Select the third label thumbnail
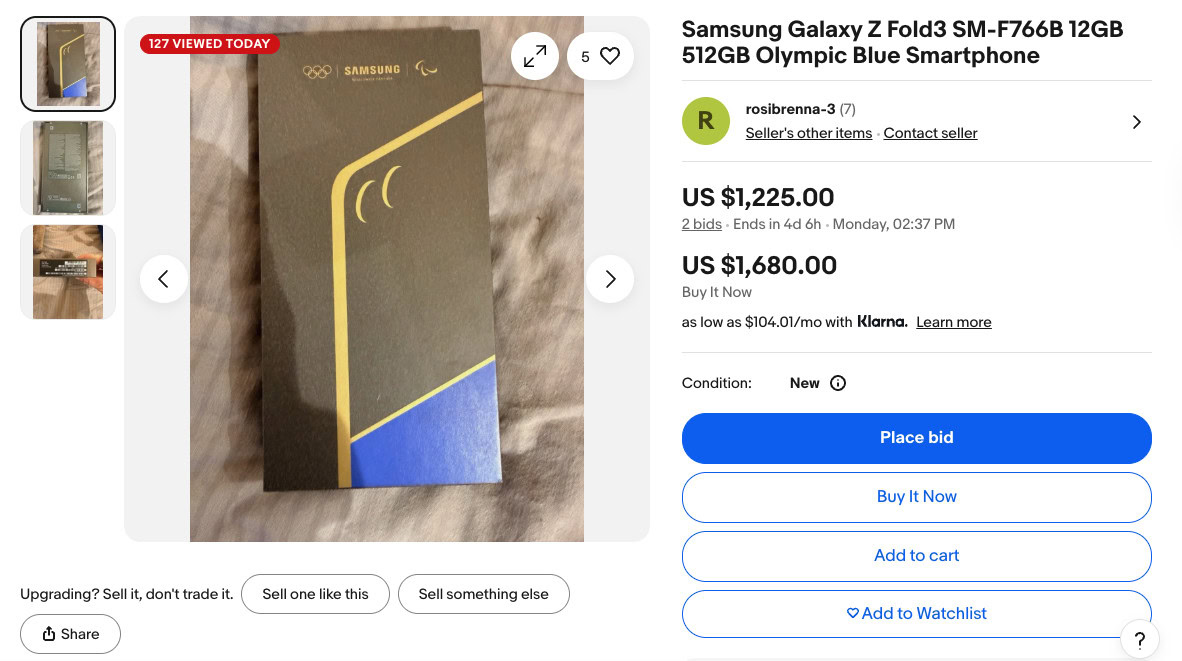The height and width of the screenshot is (661, 1182). [x=68, y=272]
